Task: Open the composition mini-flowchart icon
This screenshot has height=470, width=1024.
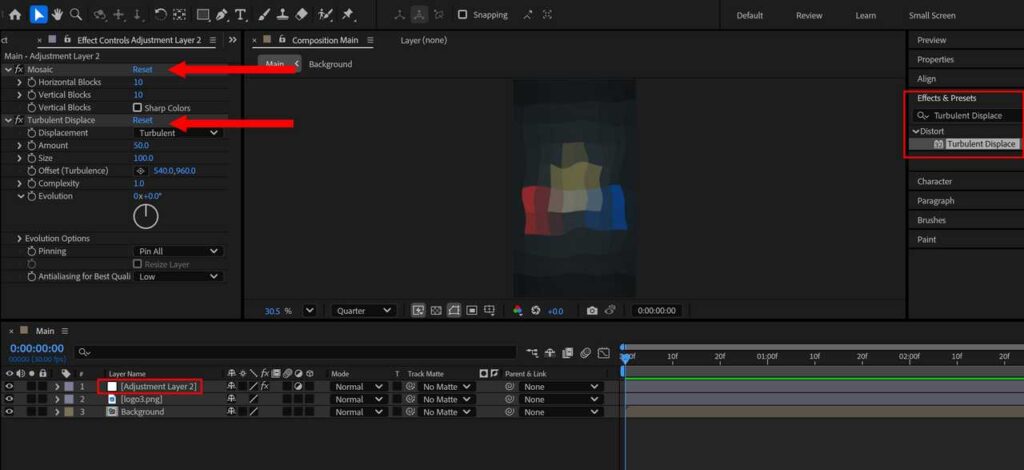Action: [x=532, y=353]
